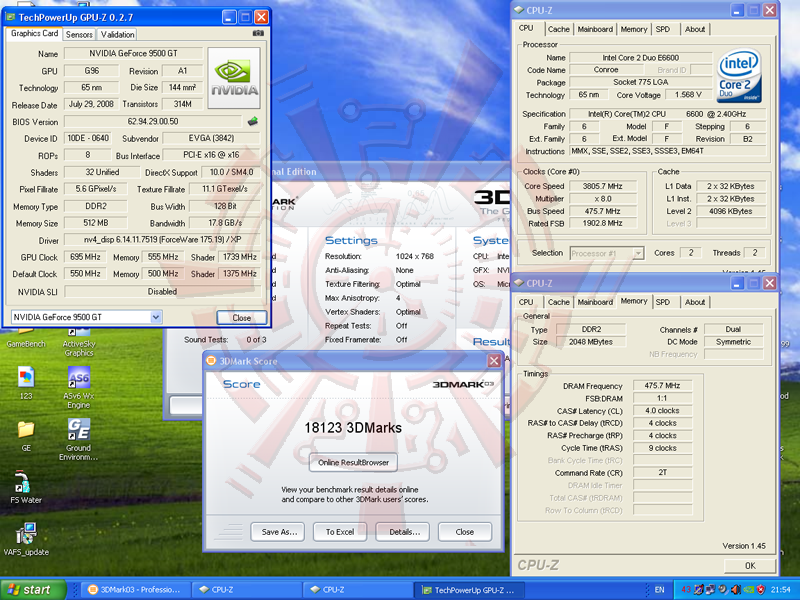
Task: Open the About tab in the upper CPU-Z window
Action: 695,29
